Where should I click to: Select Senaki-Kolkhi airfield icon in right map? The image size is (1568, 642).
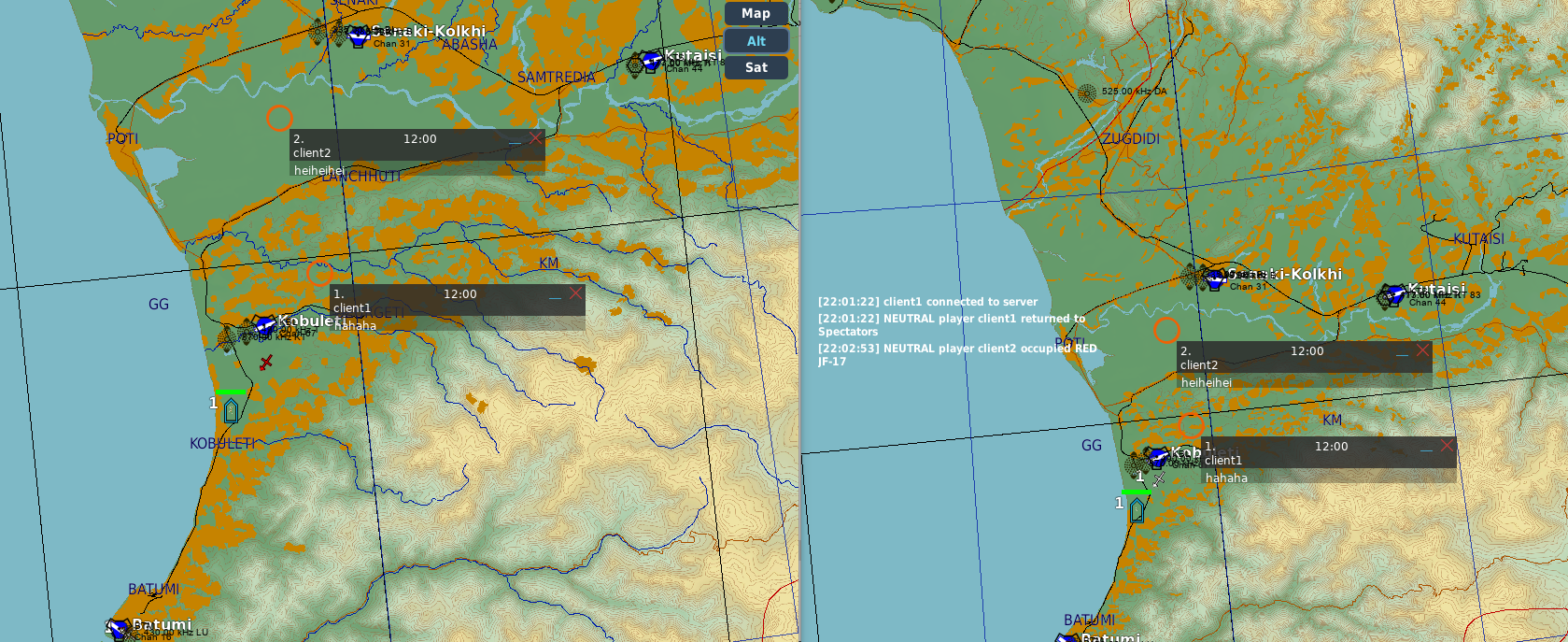[1215, 278]
